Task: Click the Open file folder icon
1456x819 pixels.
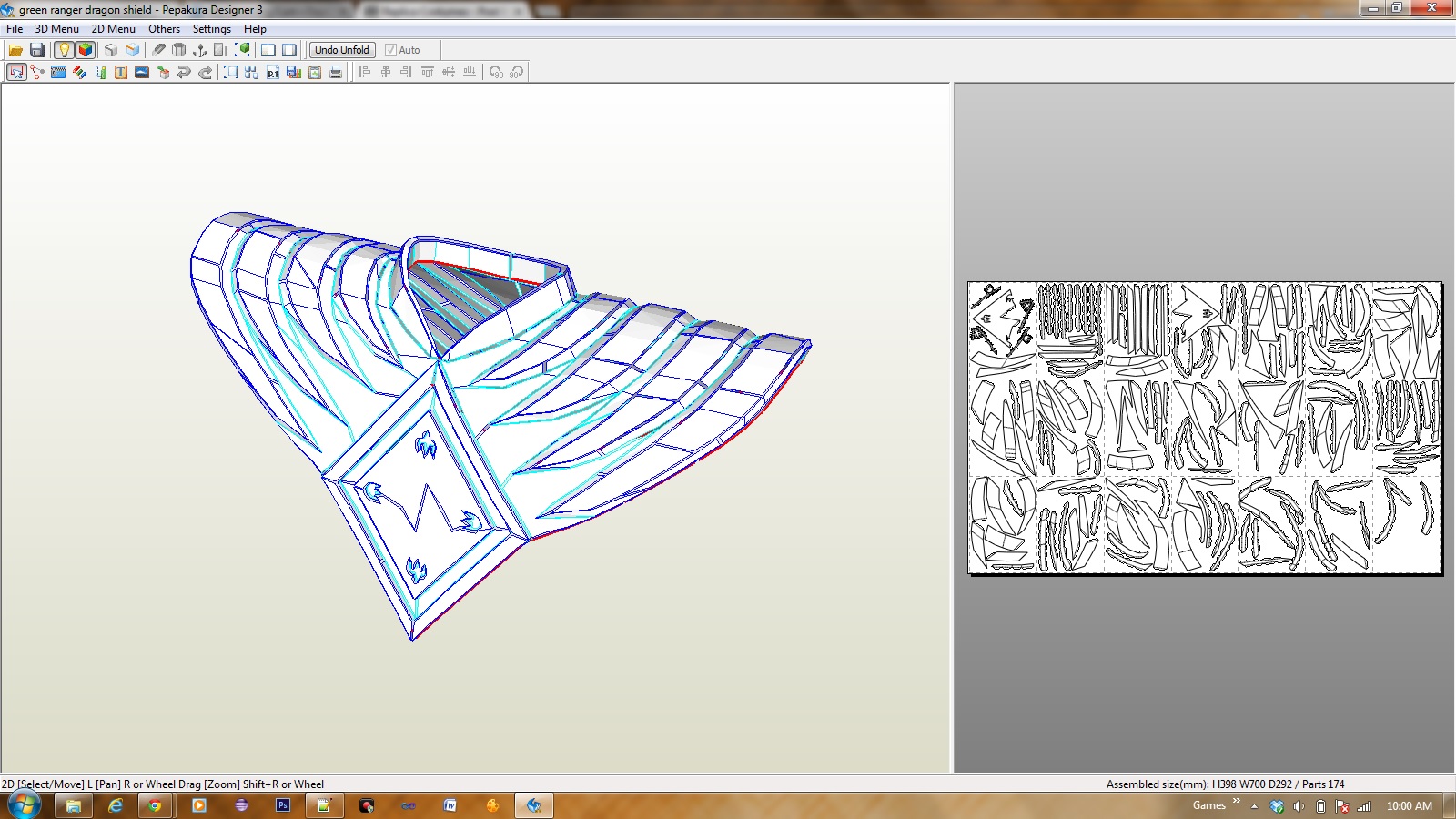Action: pos(15,50)
